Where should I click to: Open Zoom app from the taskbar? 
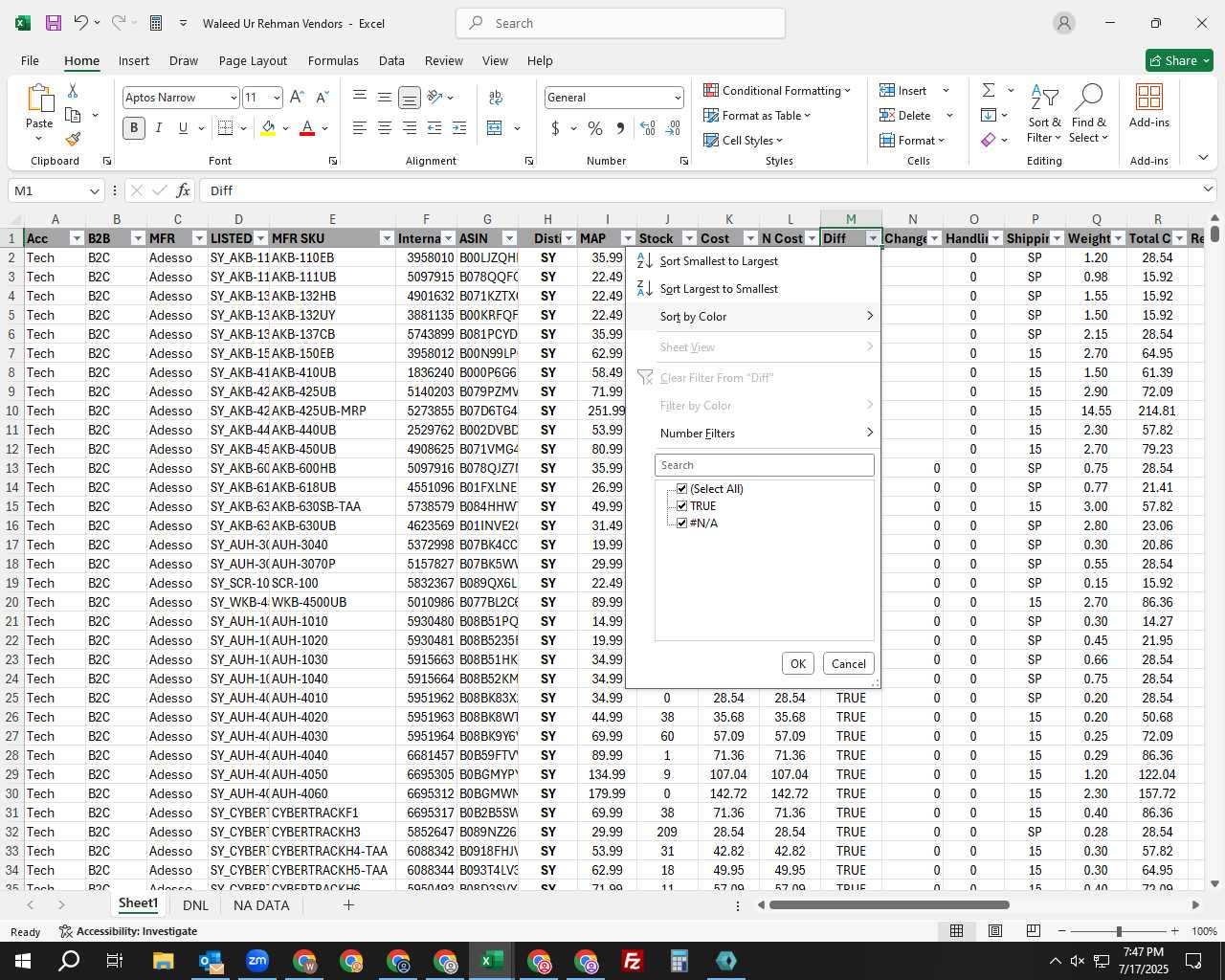(257, 961)
